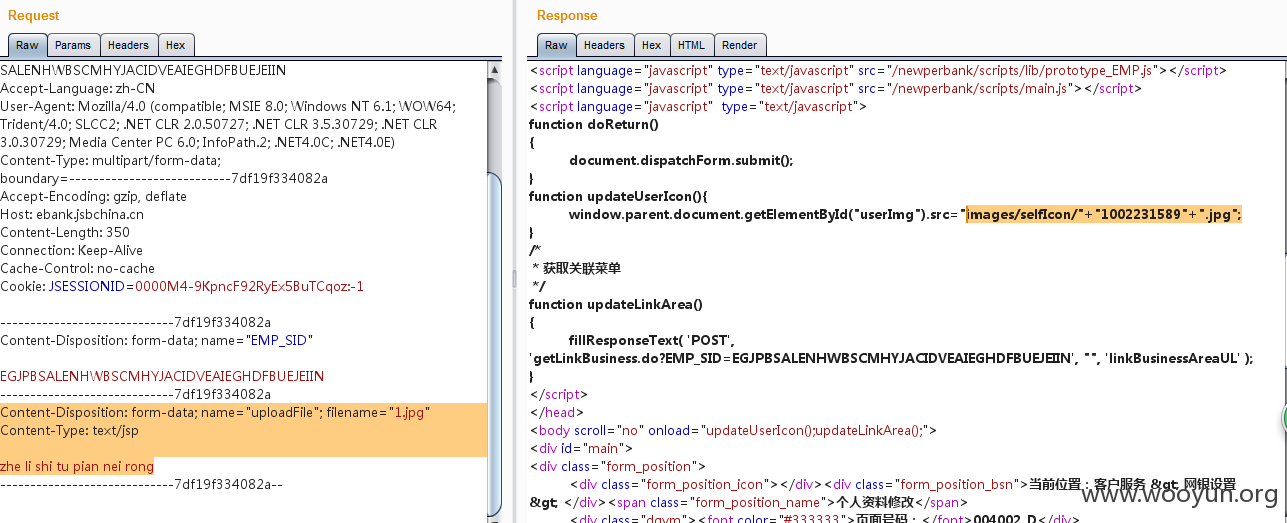Switch to the Response Raw tab
This screenshot has width=1287, height=523.
(556, 45)
